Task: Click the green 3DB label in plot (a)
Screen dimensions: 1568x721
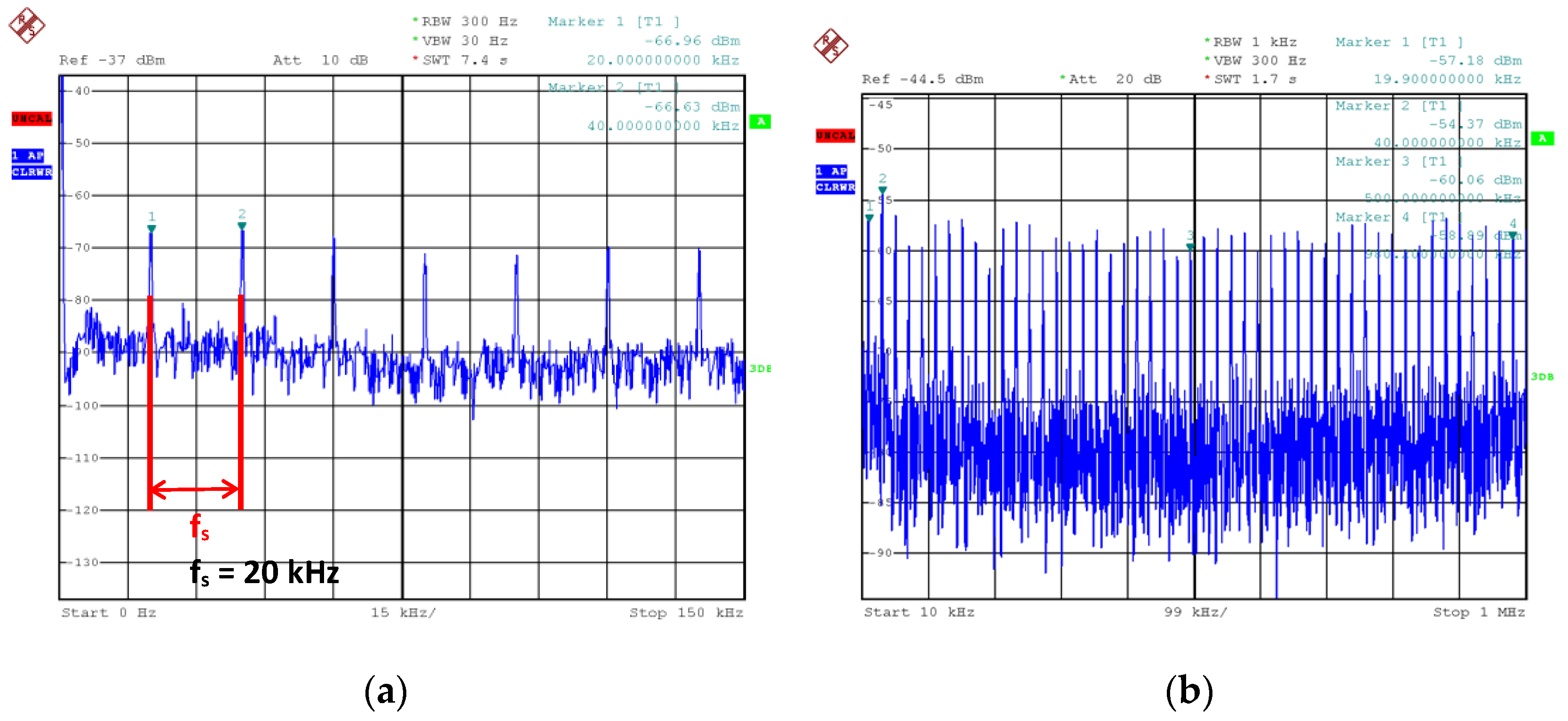Action: pyautogui.click(x=760, y=369)
